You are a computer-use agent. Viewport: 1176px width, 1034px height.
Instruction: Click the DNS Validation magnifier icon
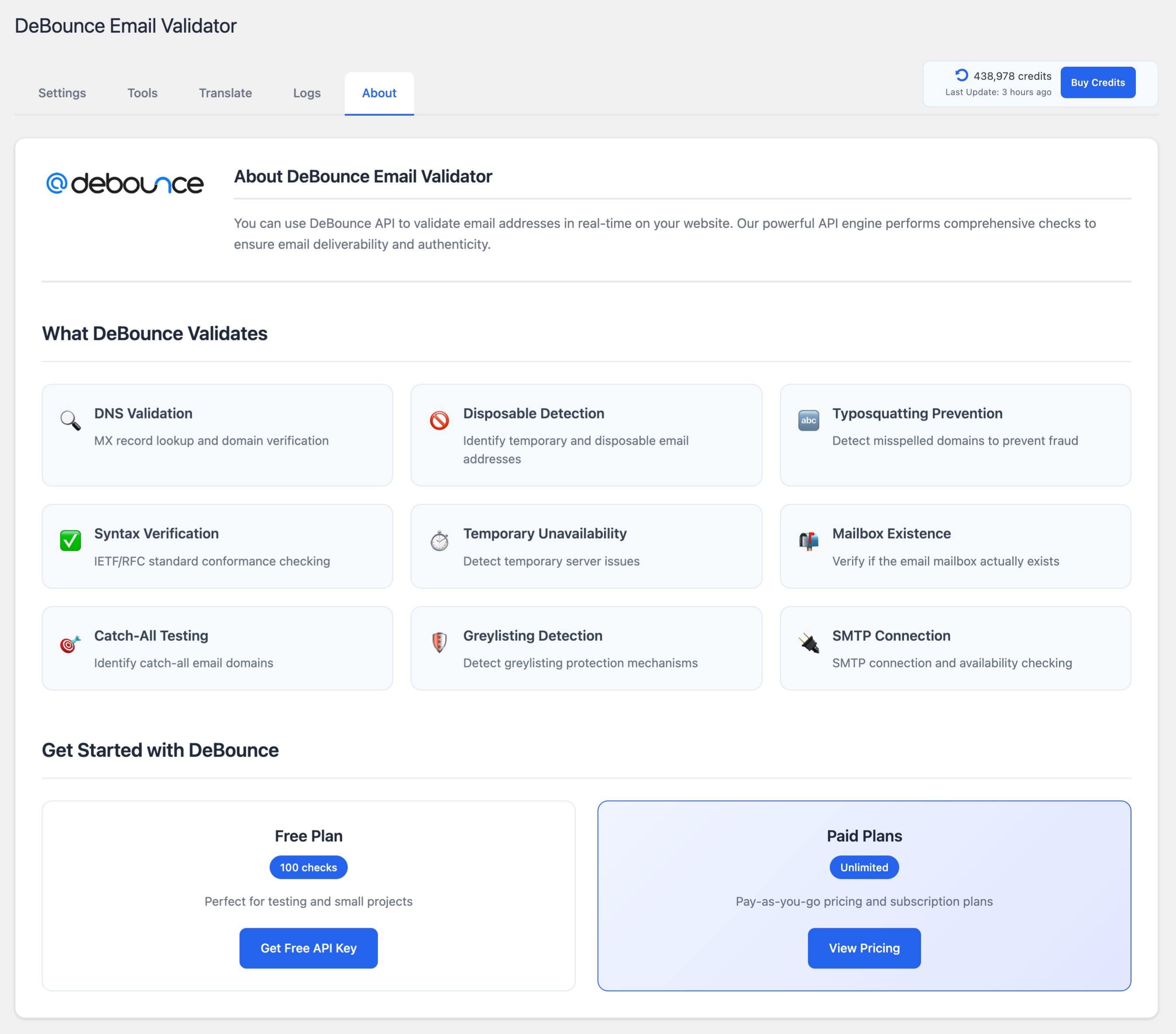[70, 420]
